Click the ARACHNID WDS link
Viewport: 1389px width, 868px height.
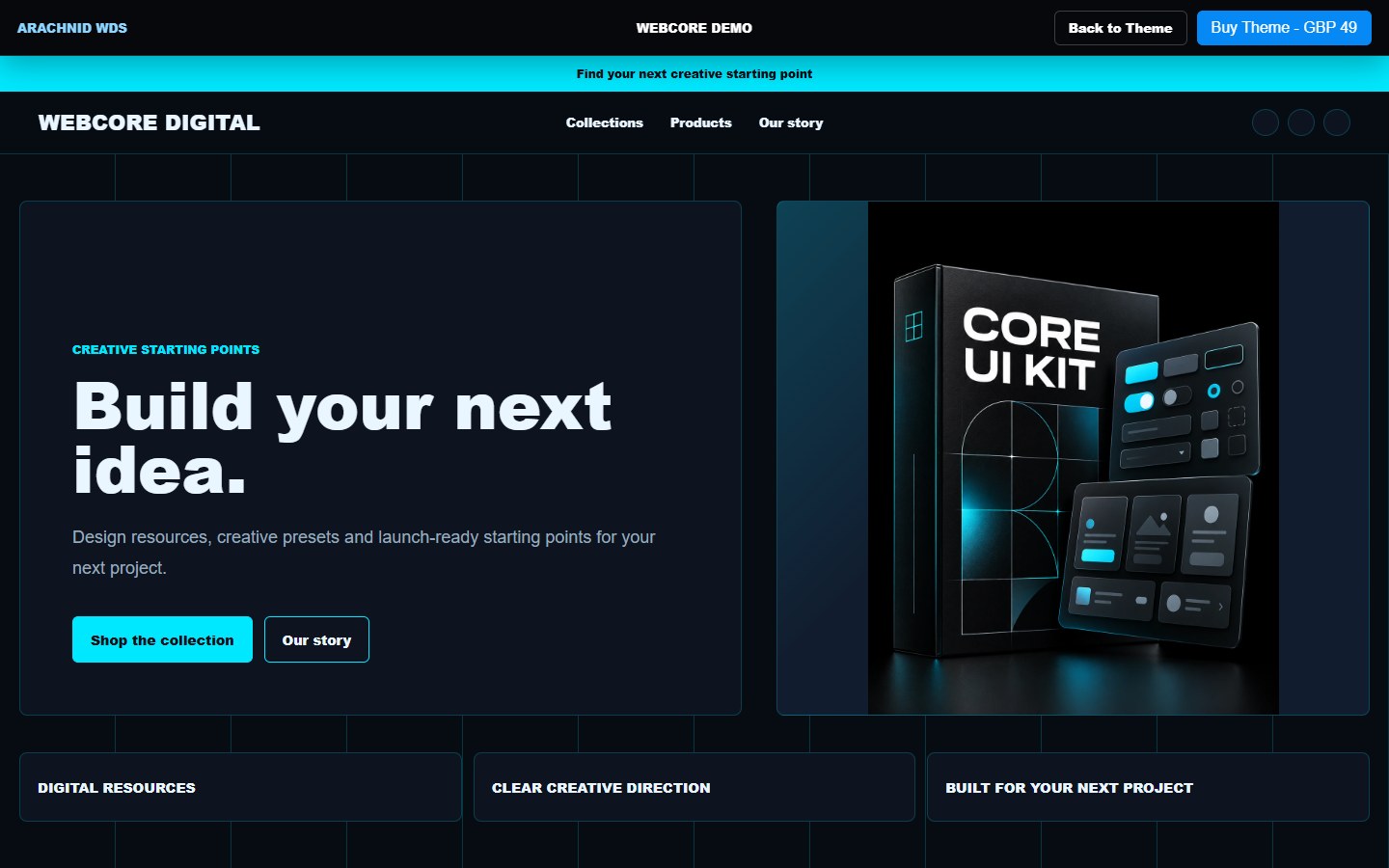tap(72, 28)
